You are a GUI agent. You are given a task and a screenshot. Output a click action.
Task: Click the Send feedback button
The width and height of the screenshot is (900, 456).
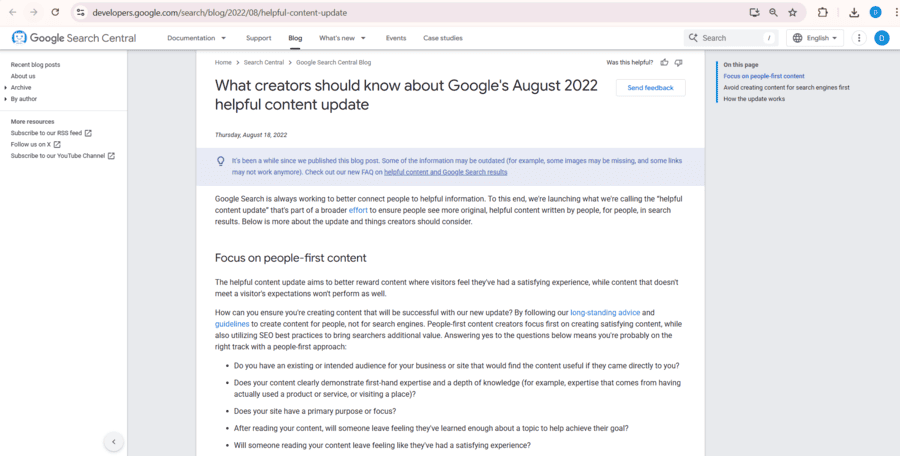point(650,88)
